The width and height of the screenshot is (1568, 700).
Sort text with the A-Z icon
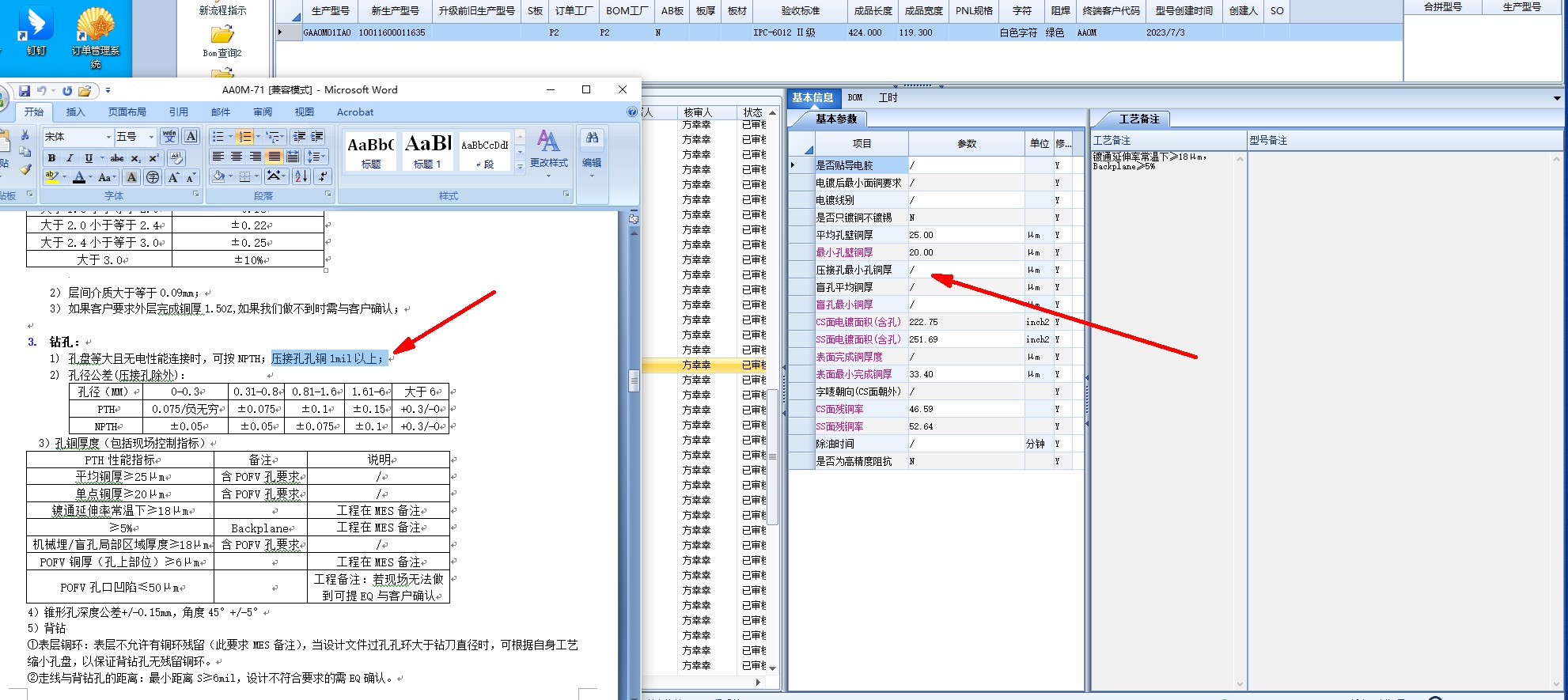point(301,176)
